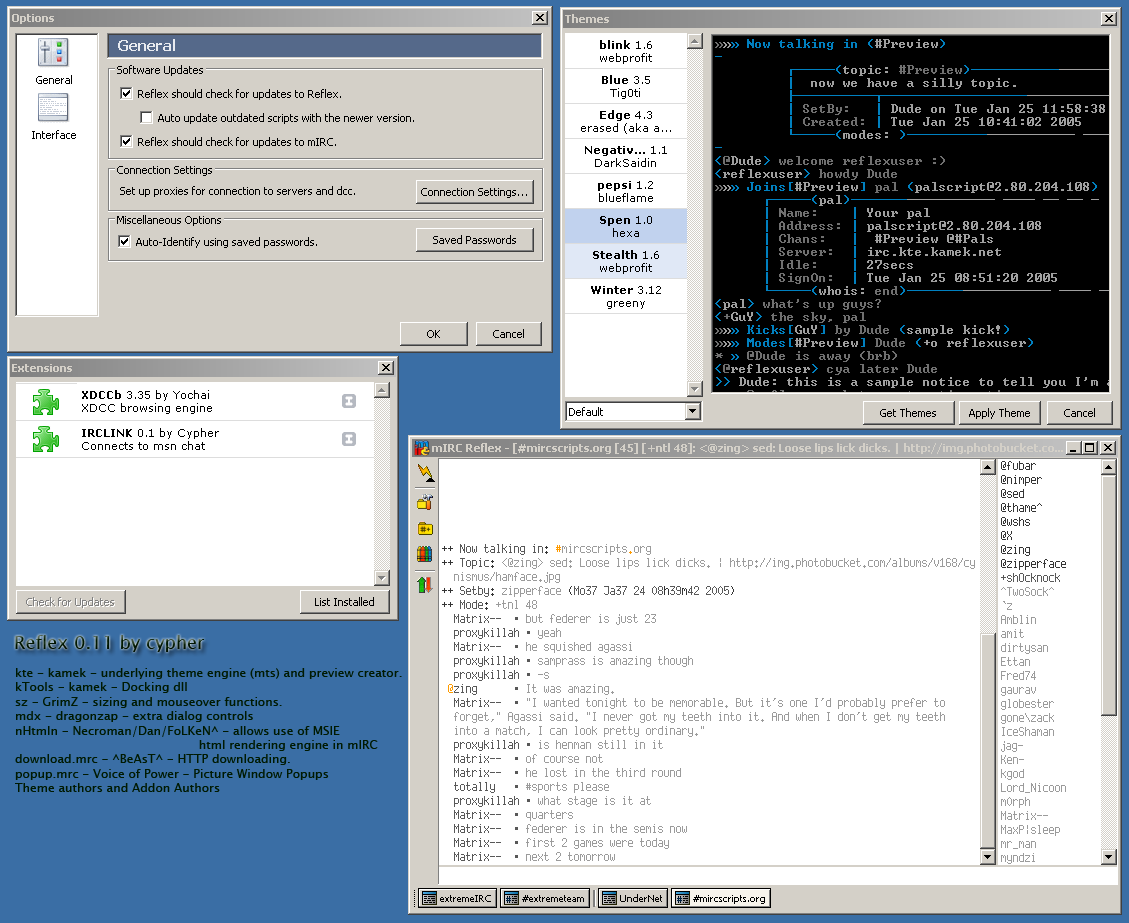Click the Saved Passwords button
The width and height of the screenshot is (1129, 923).
[x=474, y=240]
